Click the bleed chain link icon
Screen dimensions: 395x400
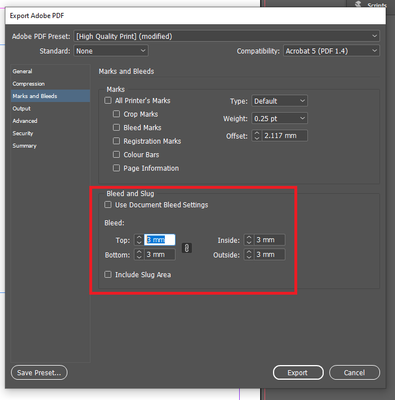tap(187, 248)
